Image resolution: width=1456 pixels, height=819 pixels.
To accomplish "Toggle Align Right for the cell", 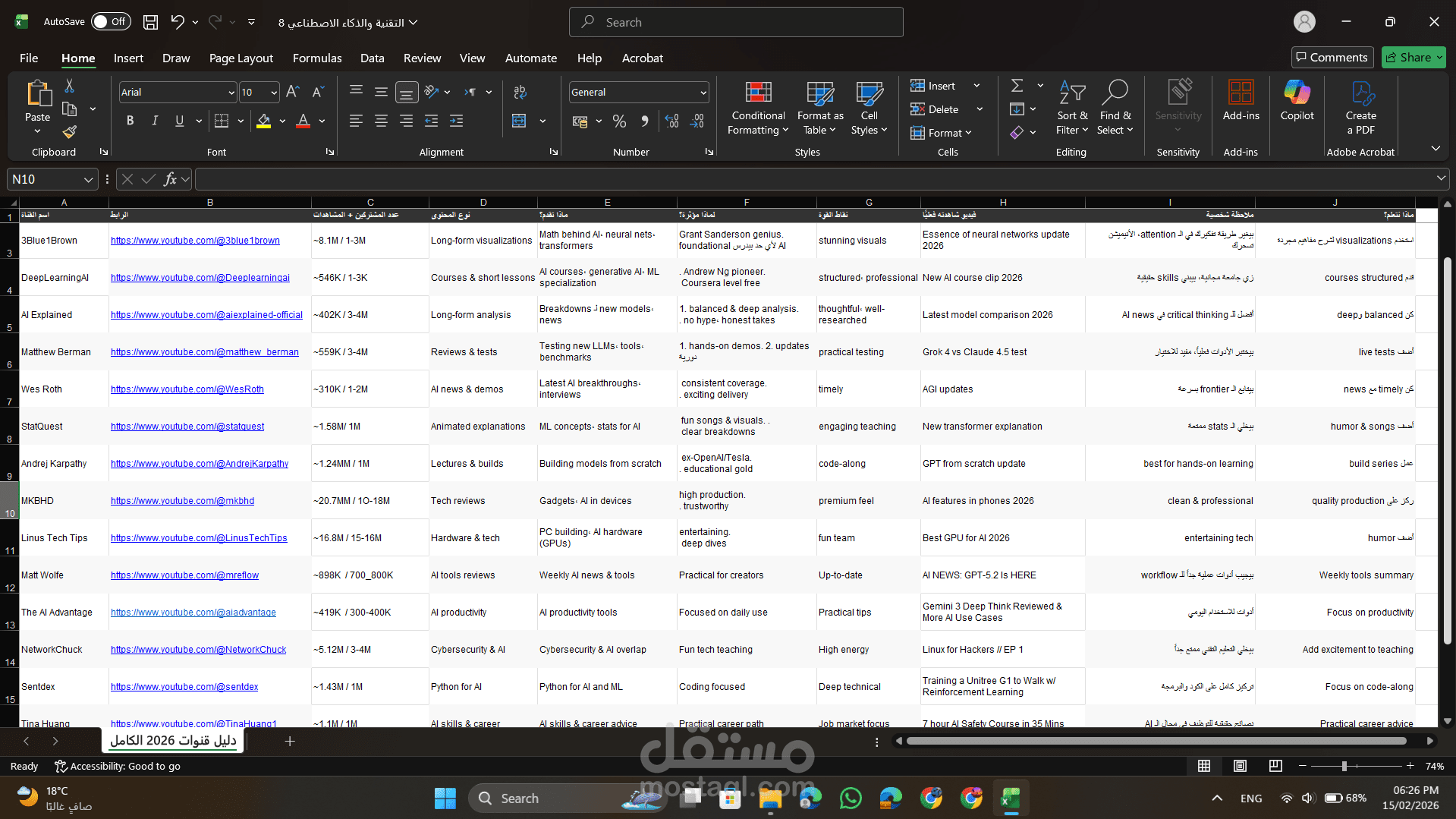I will (407, 121).
